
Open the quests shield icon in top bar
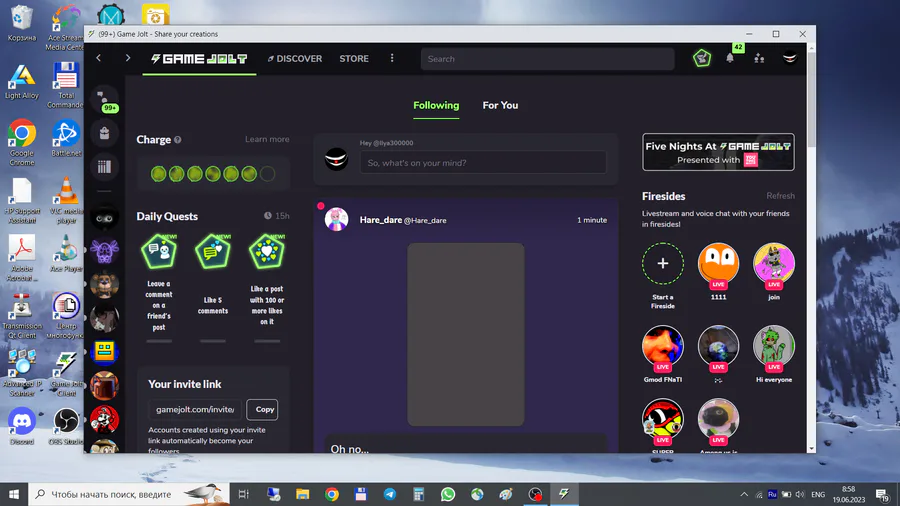[702, 58]
